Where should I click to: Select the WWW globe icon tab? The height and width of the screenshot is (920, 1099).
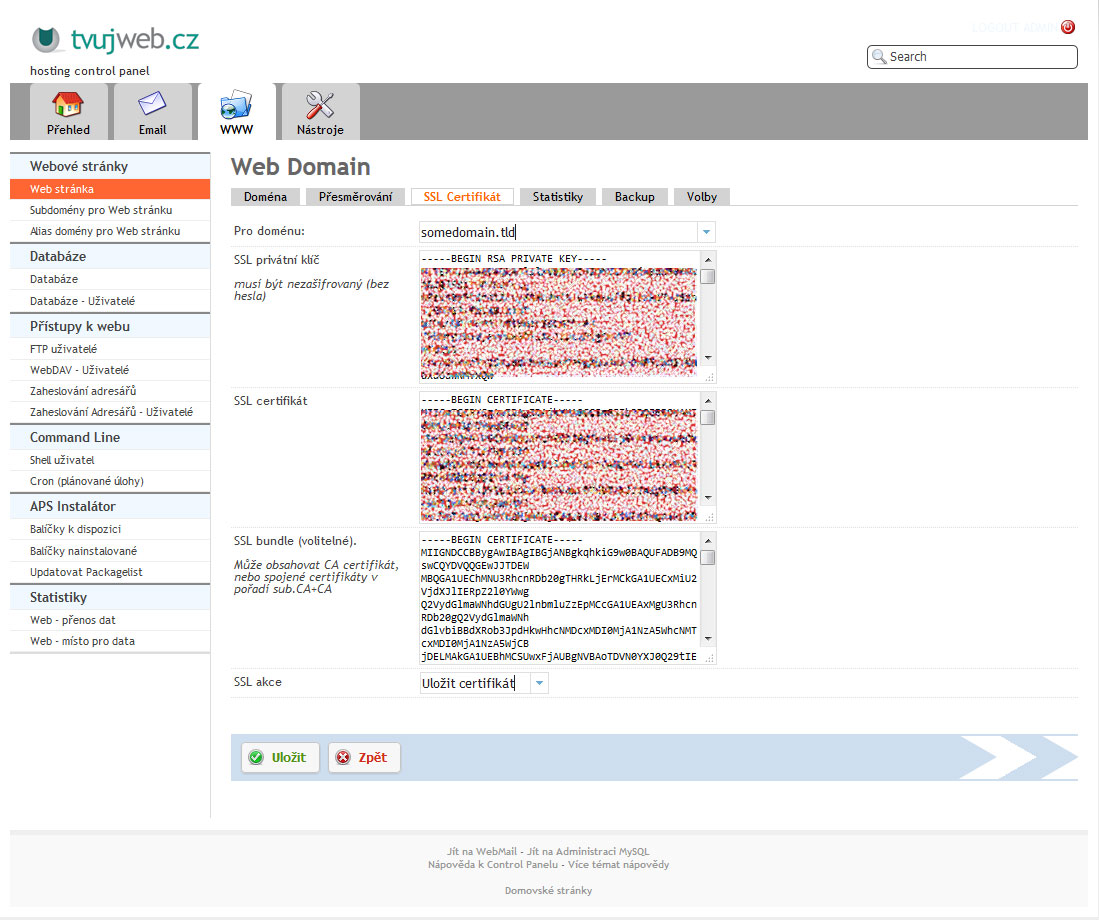pos(236,112)
